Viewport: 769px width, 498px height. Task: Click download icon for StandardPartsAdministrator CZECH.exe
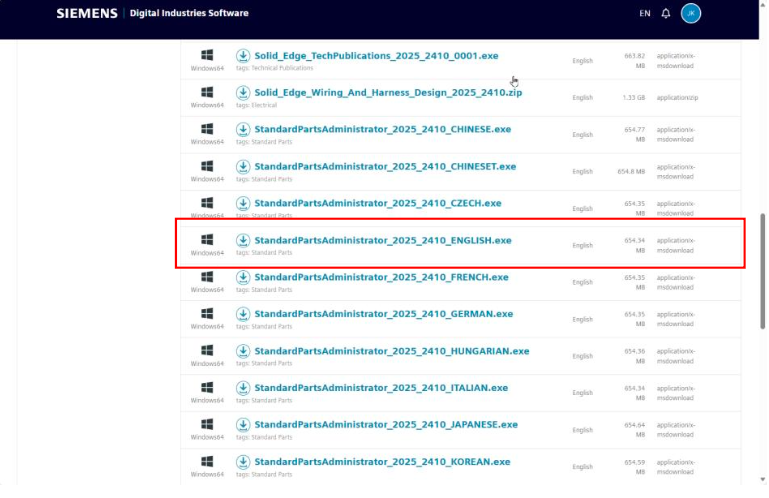pyautogui.click(x=243, y=203)
